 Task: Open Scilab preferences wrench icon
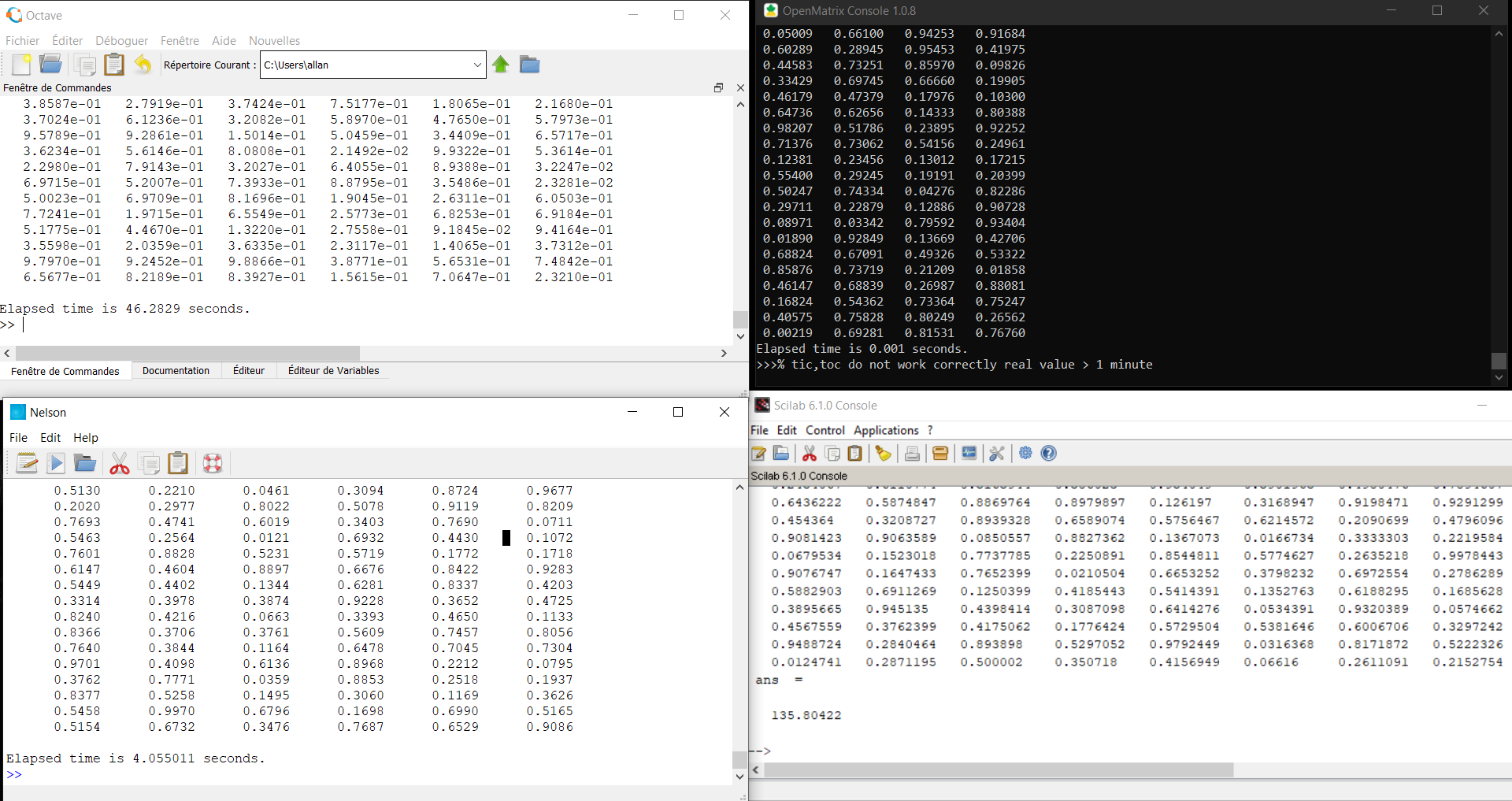[997, 453]
